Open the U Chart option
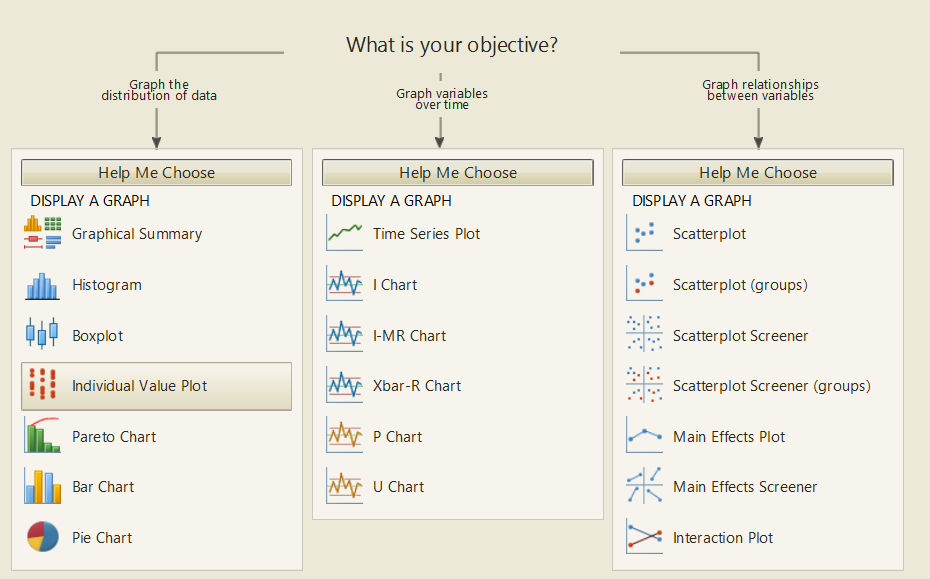This screenshot has width=930, height=579. (x=398, y=487)
